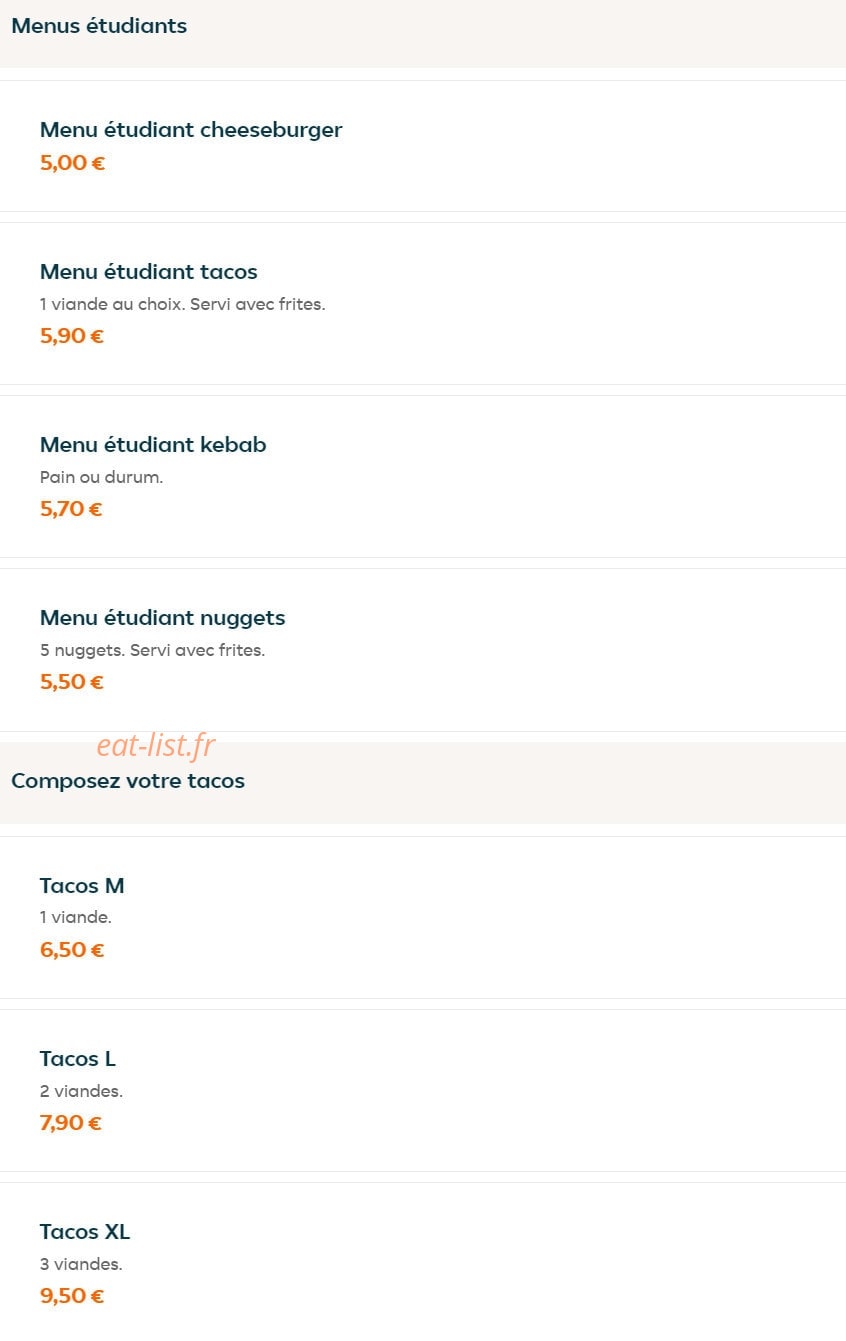Select the Menu étudiant tacos item
Image resolution: width=846 pixels, height=1341 pixels.
point(423,303)
